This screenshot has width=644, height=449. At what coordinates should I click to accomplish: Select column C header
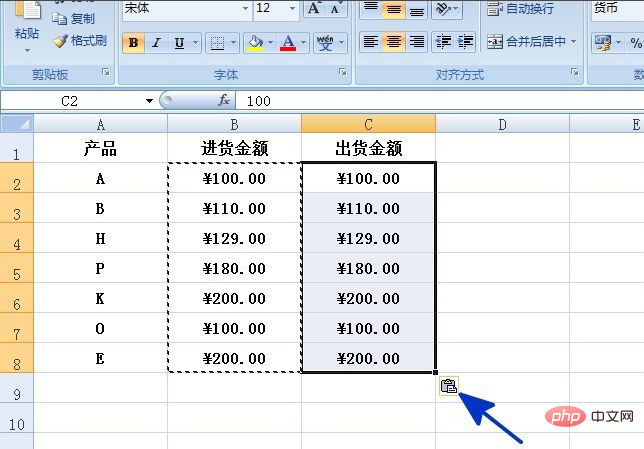click(x=368, y=124)
